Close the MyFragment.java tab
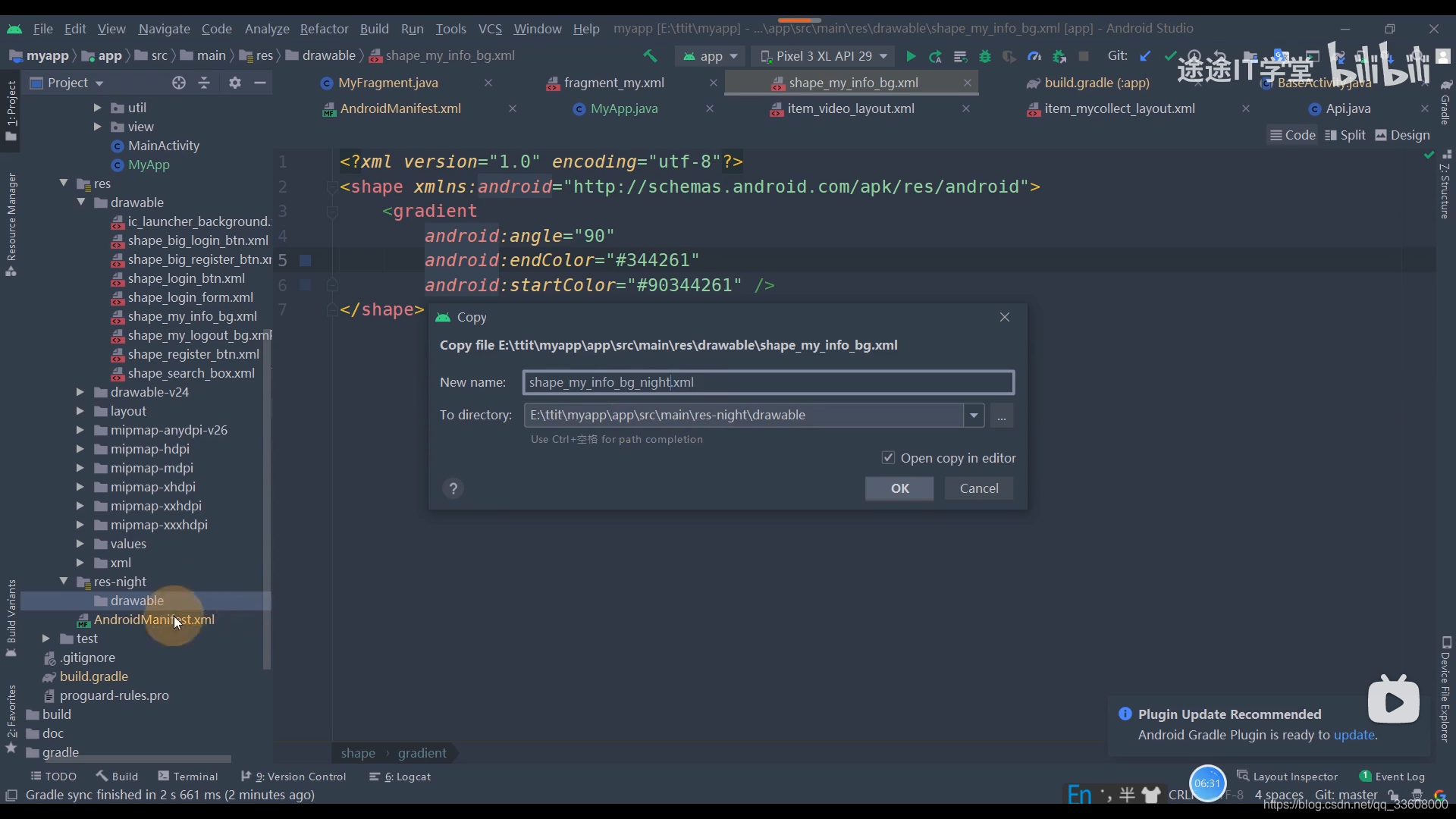 coord(488,83)
